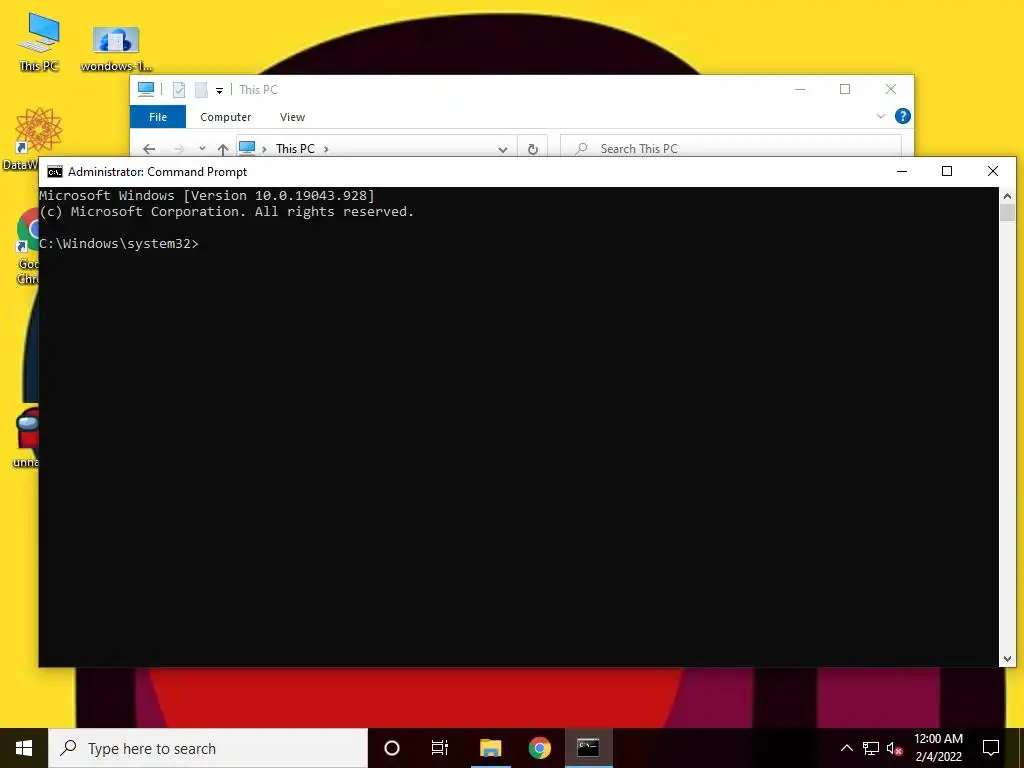This screenshot has height=768, width=1024.
Task: Expand chevron before This PC breadcrumb
Action: (x=264, y=149)
